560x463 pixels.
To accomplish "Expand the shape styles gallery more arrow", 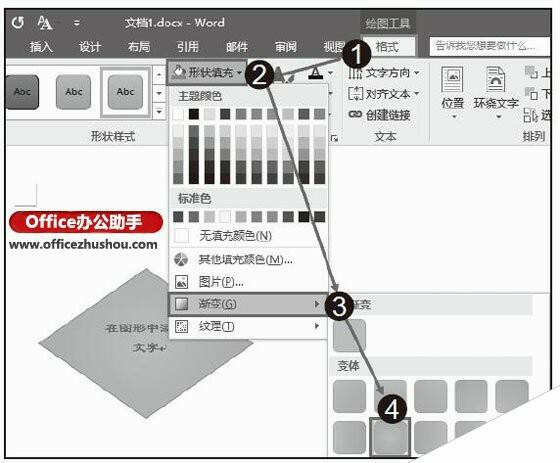I will click(159, 111).
